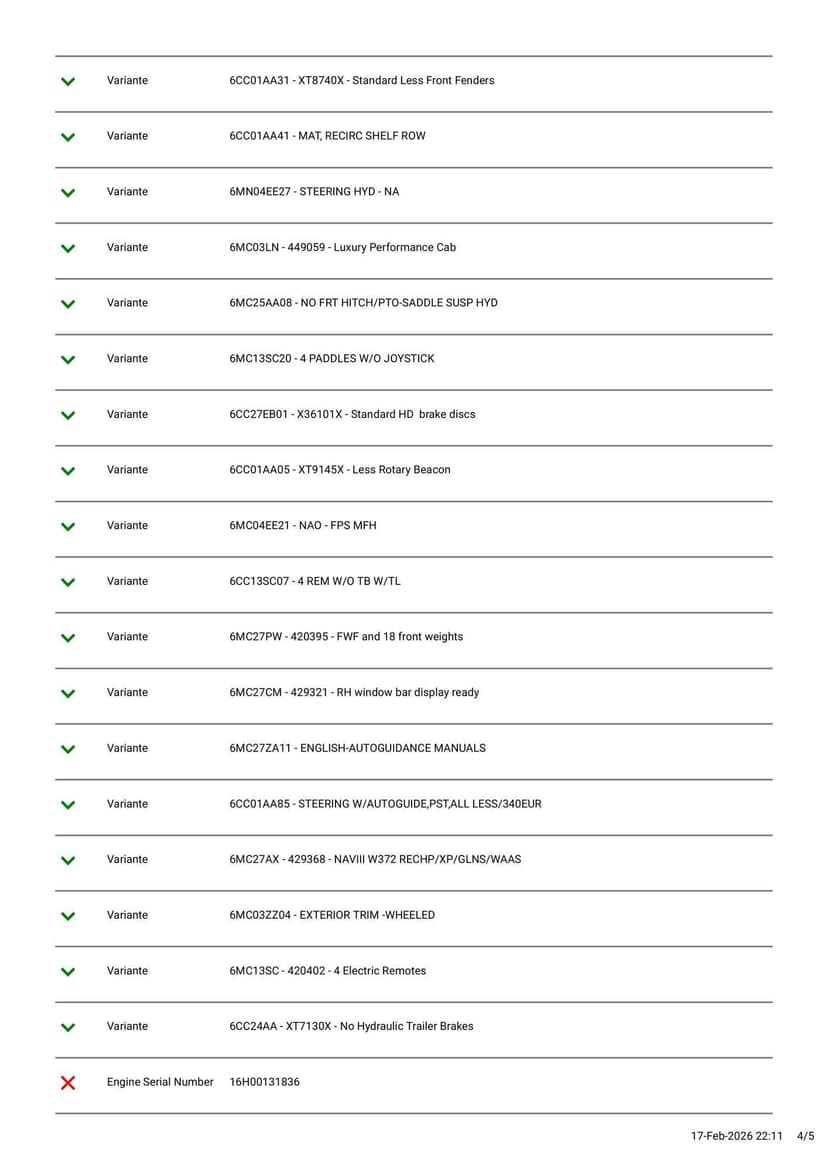The image size is (828, 1171).
Task: Expand the MAT, RECIRC SHELF ROW entry
Action: pos(68,137)
